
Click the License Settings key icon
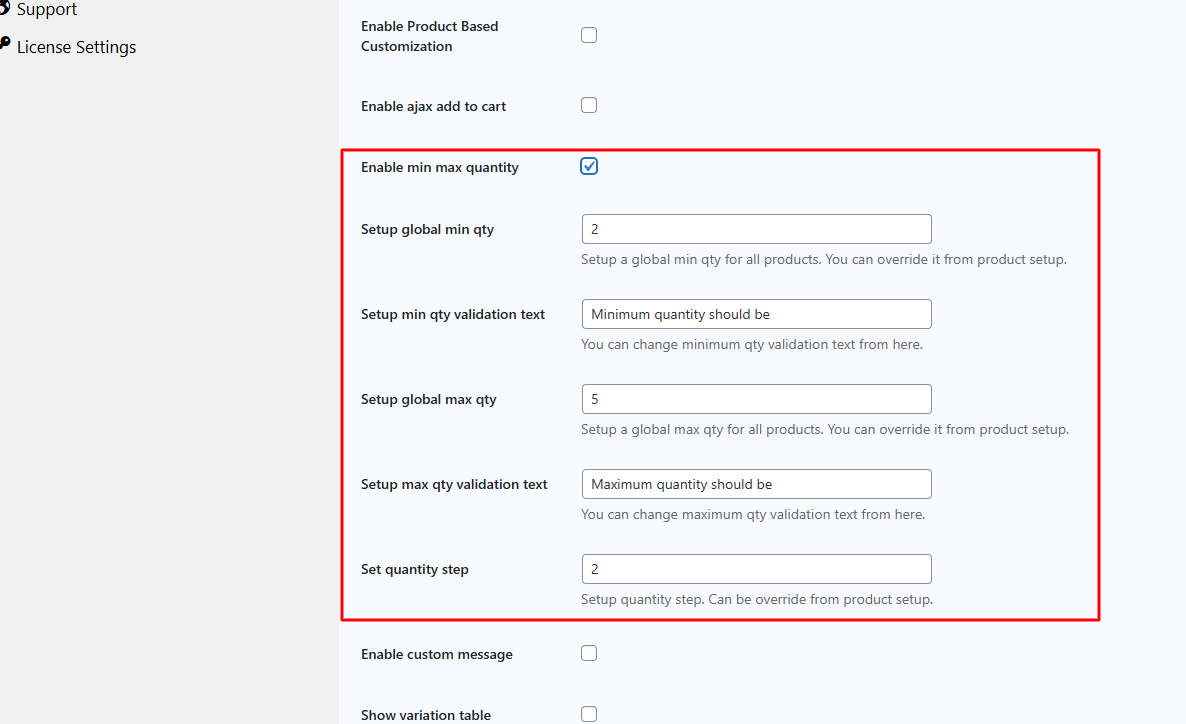4,45
